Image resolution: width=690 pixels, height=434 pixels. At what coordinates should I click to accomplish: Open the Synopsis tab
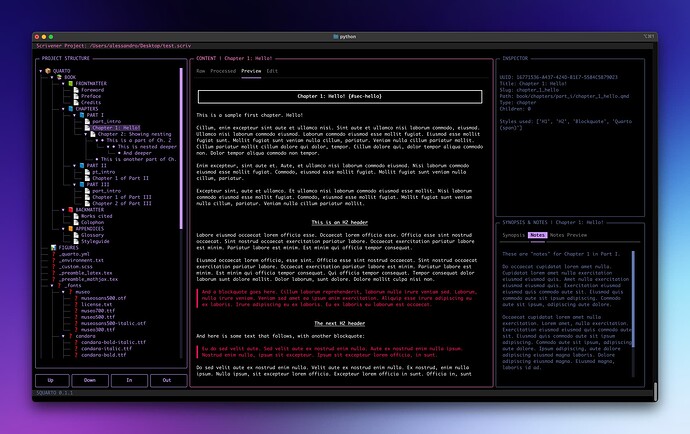[x=514, y=235]
